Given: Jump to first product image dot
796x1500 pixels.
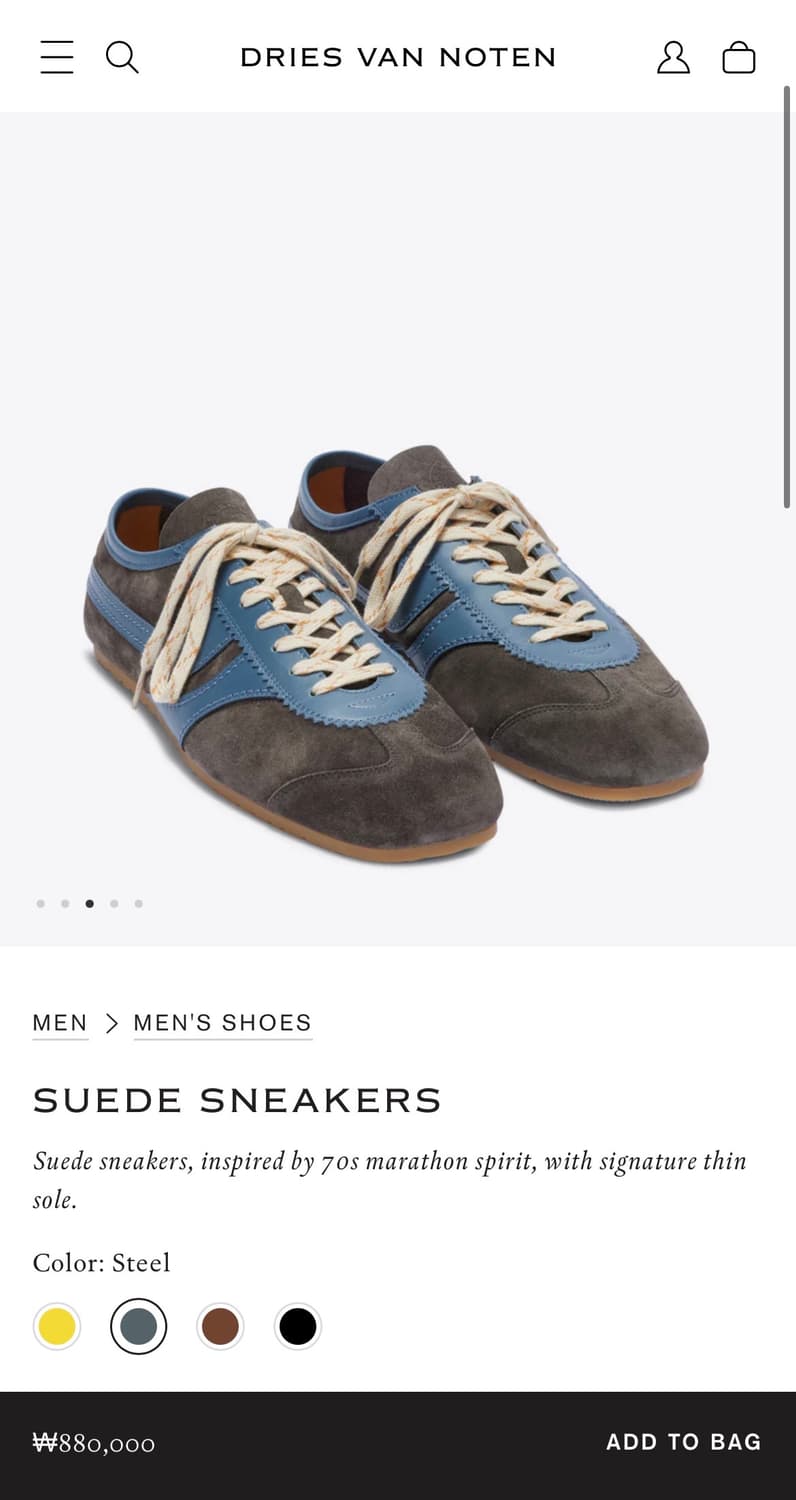Looking at the screenshot, I should pos(41,903).
